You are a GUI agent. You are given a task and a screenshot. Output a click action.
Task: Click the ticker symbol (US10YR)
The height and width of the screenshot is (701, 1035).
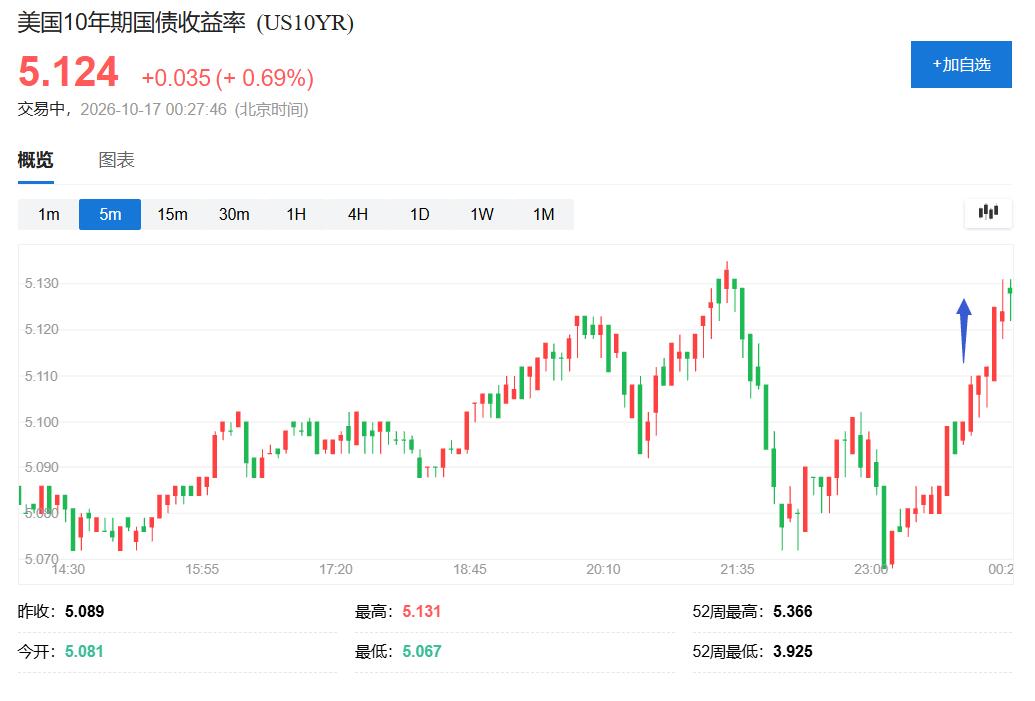pyautogui.click(x=305, y=23)
